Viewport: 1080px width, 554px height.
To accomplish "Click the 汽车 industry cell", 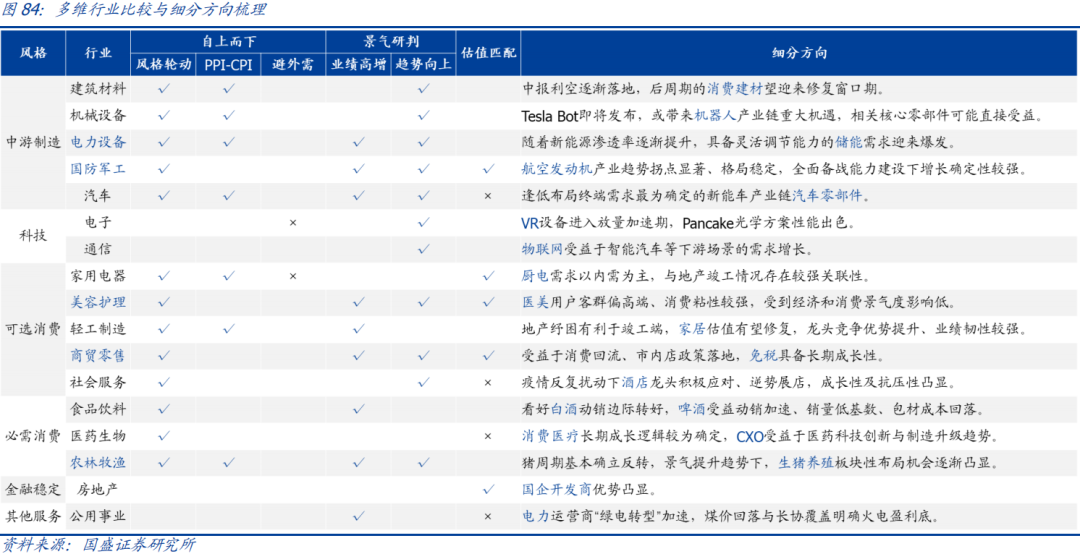I will tap(98, 195).
